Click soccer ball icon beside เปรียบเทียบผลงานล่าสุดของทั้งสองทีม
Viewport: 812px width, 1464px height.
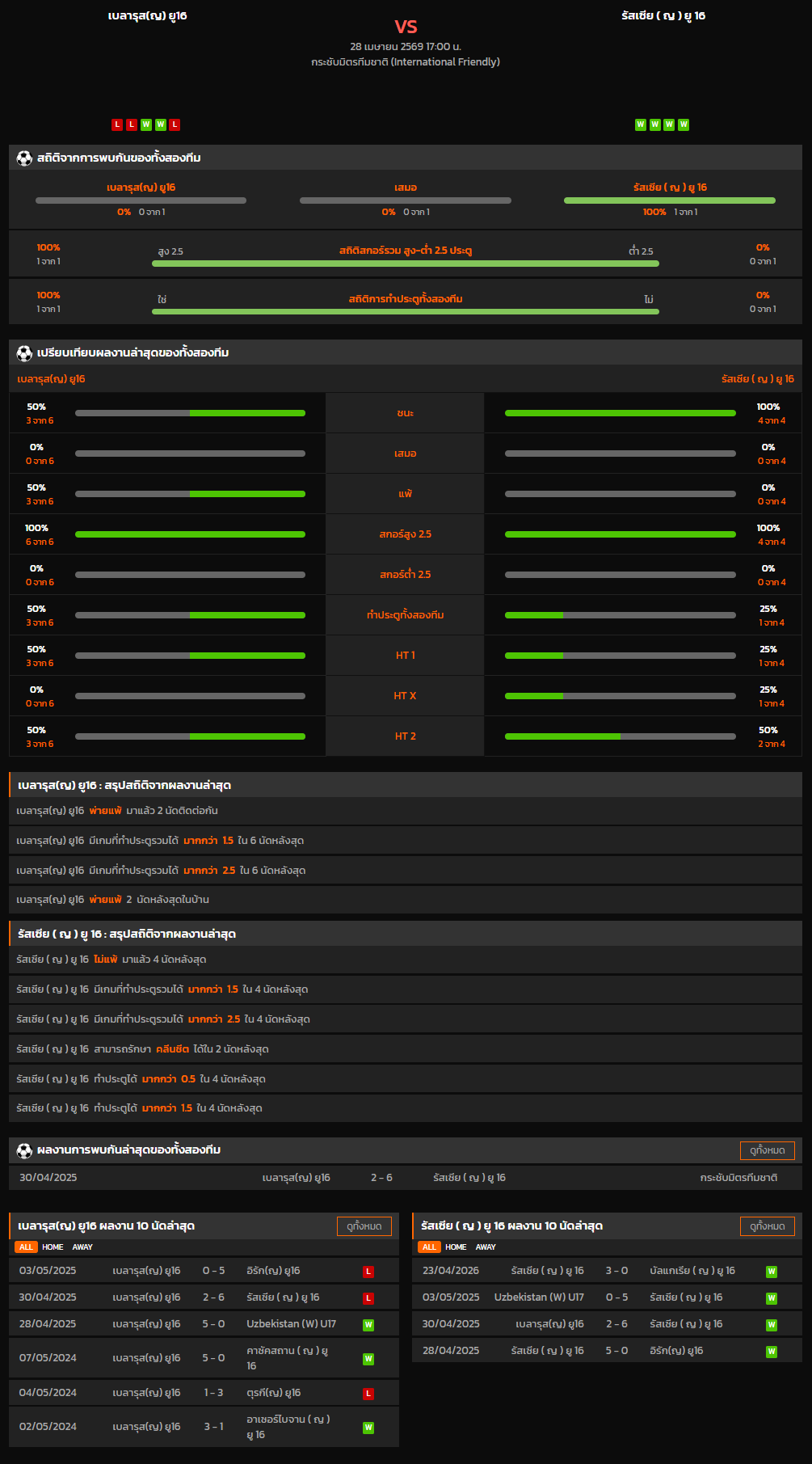click(24, 353)
